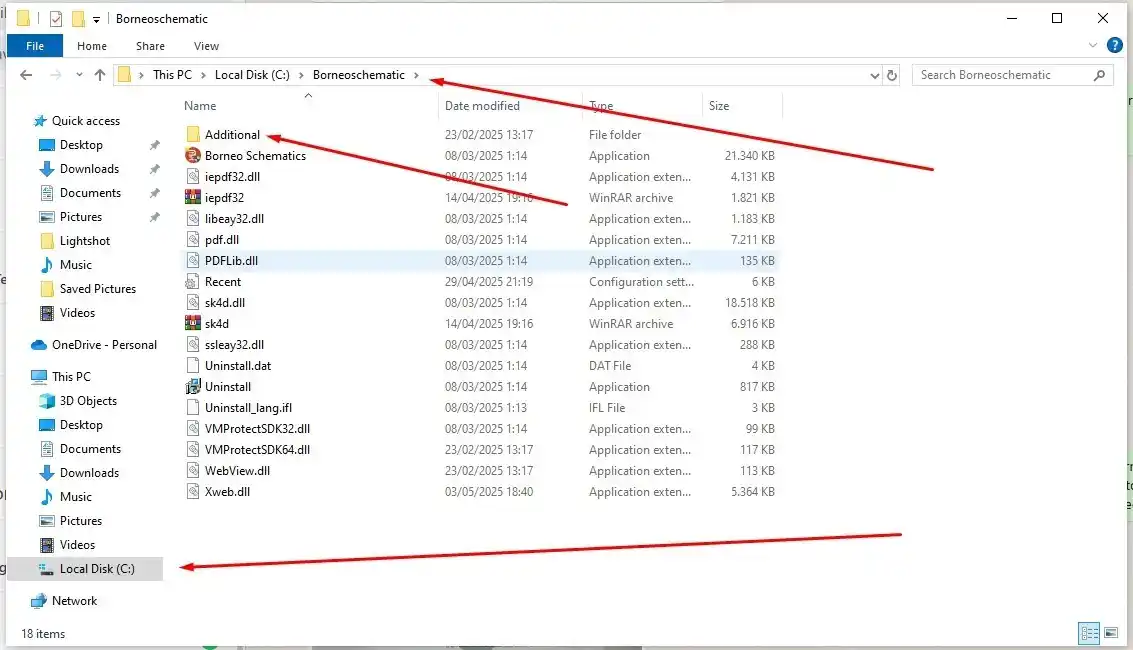Open the Additional folder icon
The height and width of the screenshot is (650, 1133).
[193, 134]
